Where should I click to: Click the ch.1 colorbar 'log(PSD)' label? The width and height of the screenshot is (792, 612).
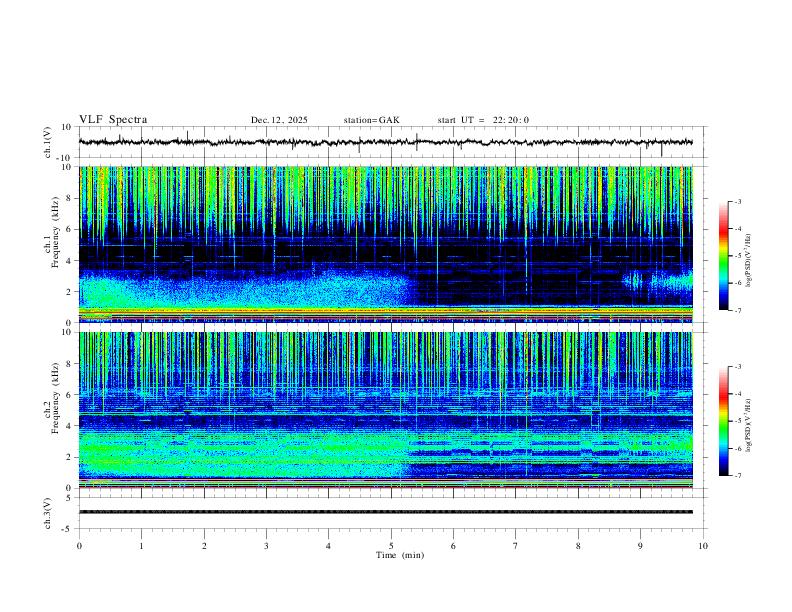[748, 261]
